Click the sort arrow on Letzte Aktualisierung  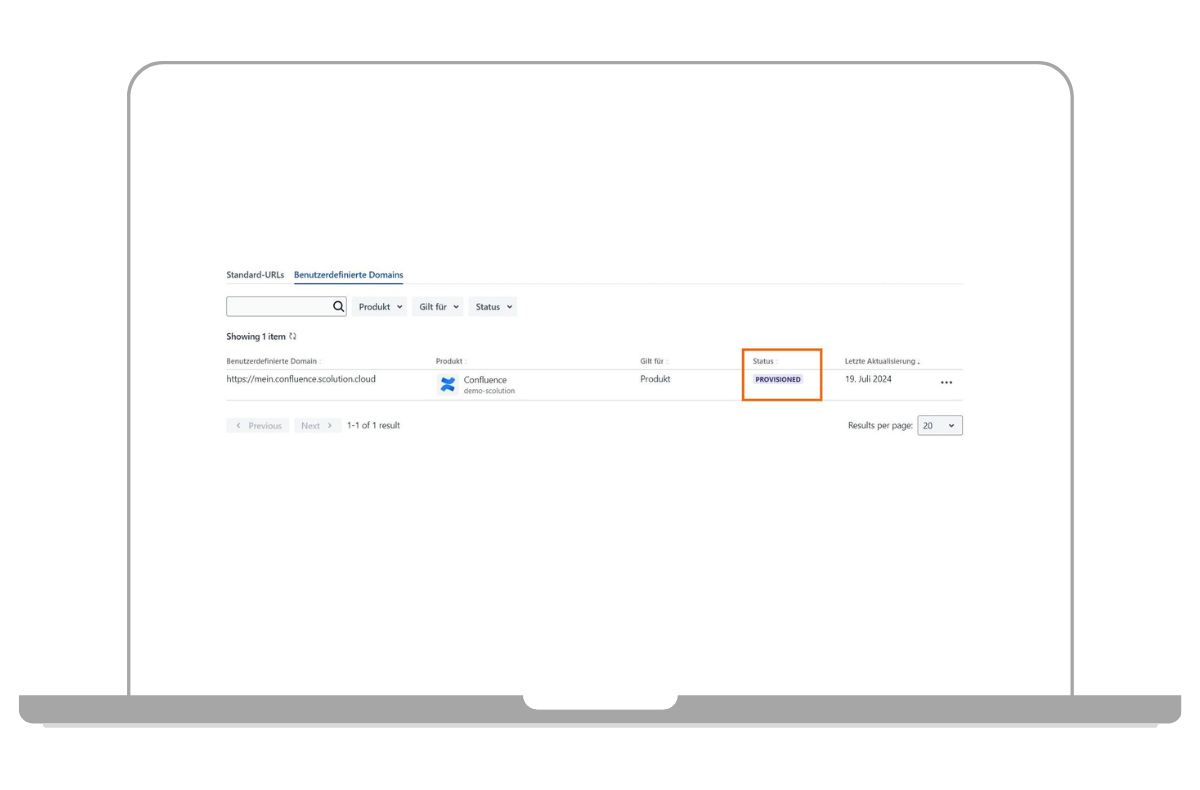coord(921,361)
